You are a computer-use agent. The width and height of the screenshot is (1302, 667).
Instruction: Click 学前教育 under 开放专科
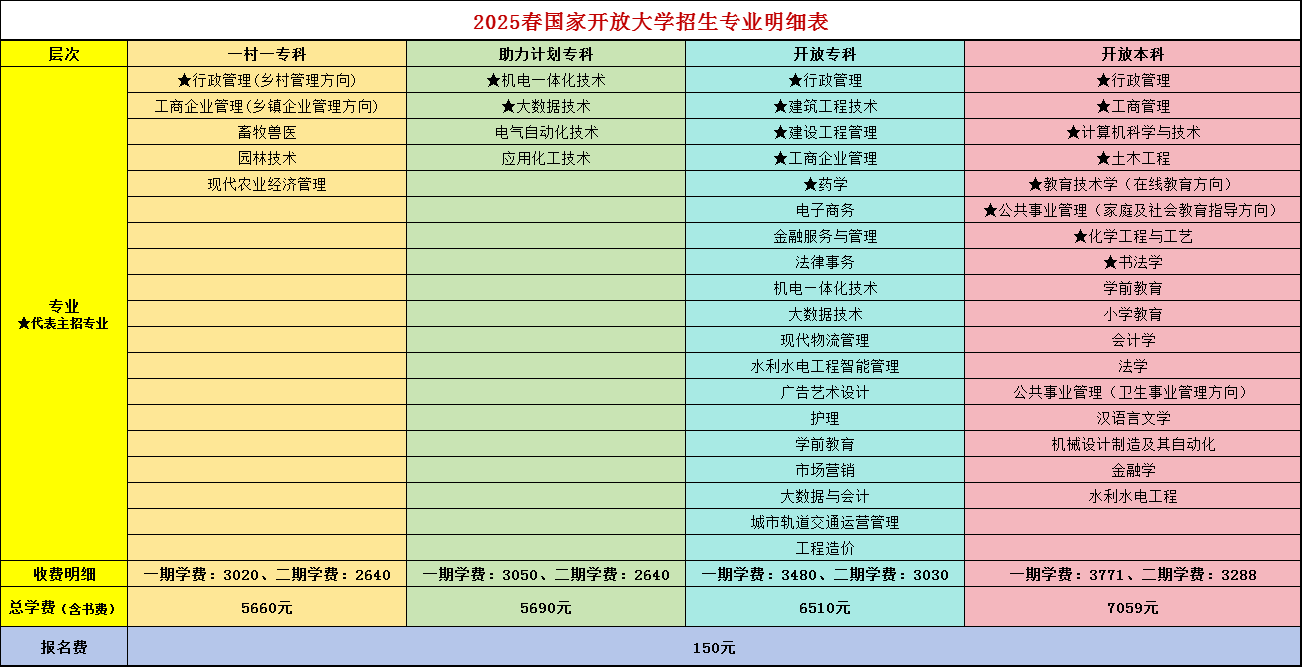(825, 444)
